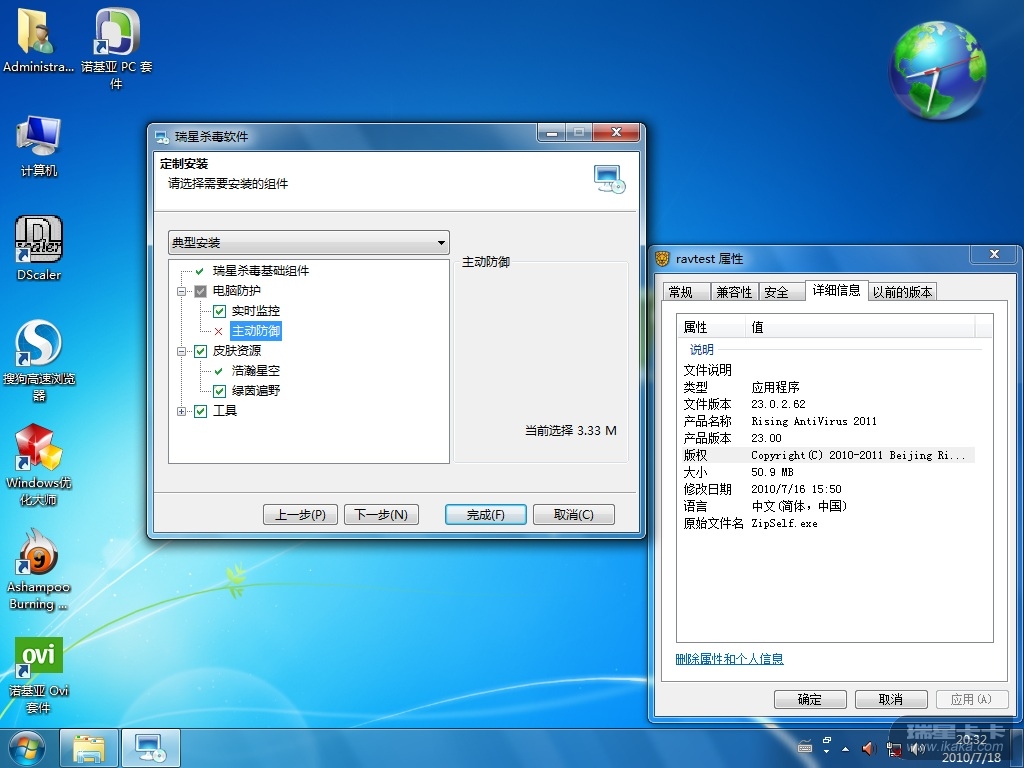Screen dimensions: 1024x768
Task: Switch to the 兼容性 tab
Action: 734,292
